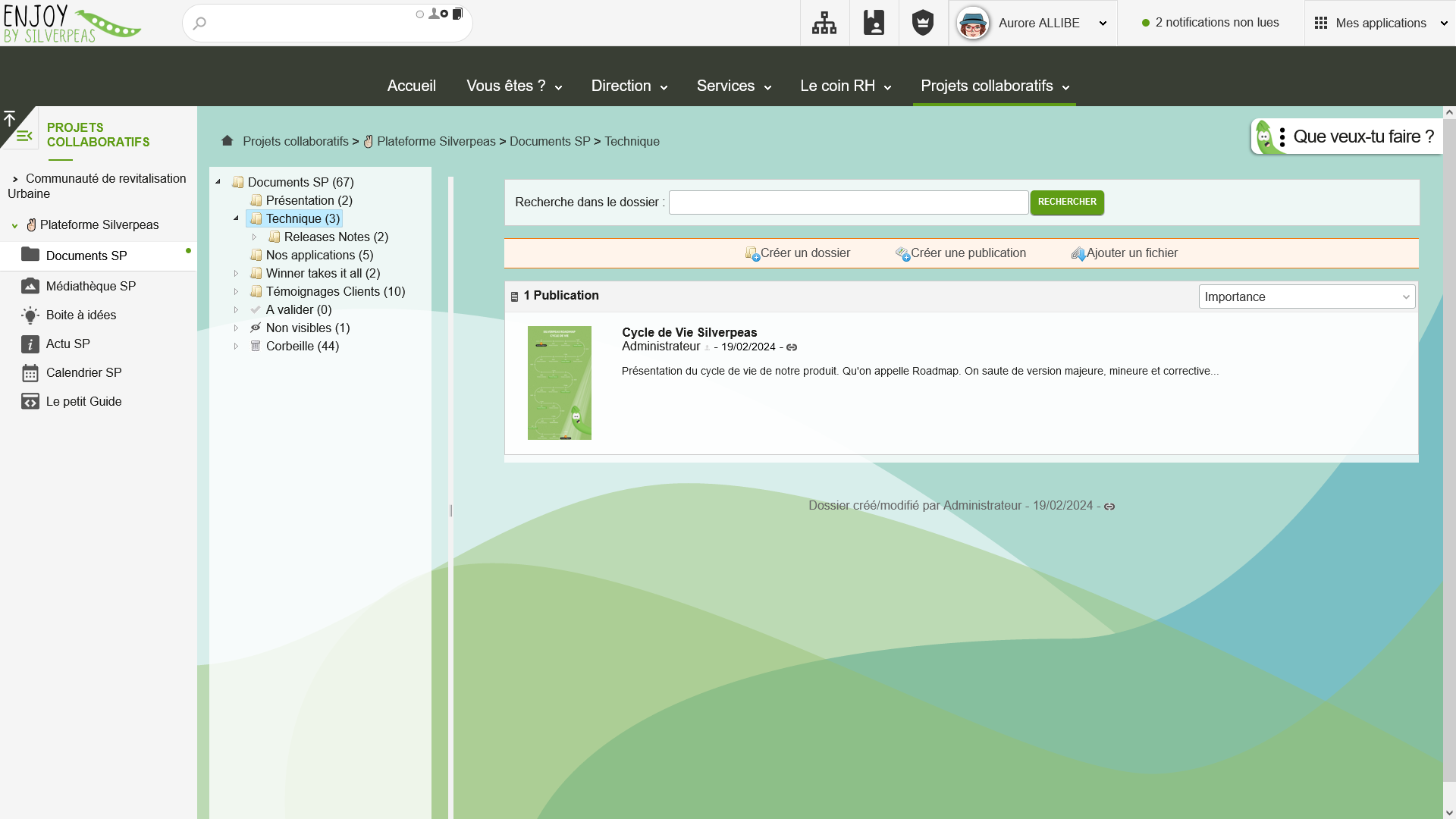Viewport: 1456px width, 819px height.
Task: Select the user search radio button
Action: click(x=420, y=14)
